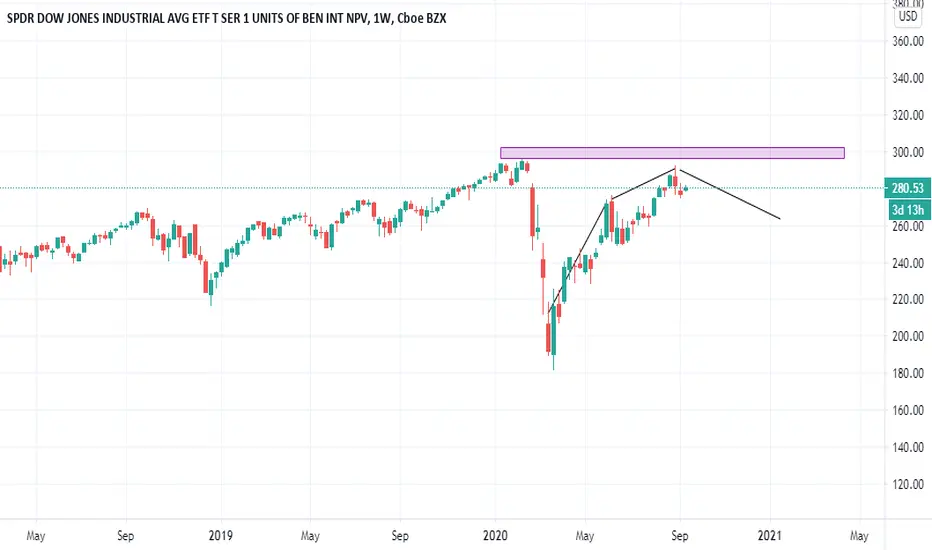Select the purple resistance zone rectangle

tap(672, 153)
